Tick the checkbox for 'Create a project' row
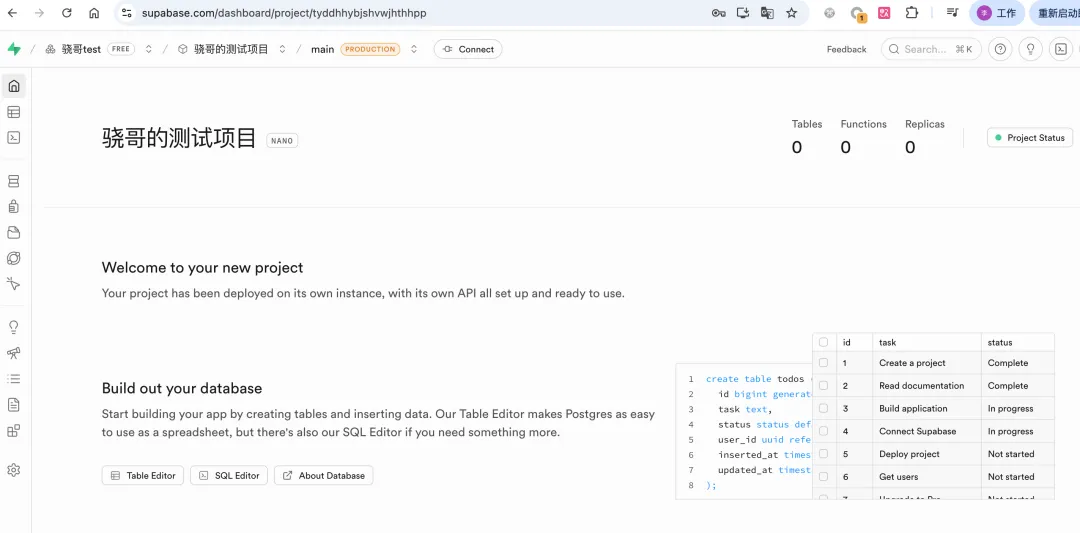The width and height of the screenshot is (1080, 533). pyautogui.click(x=823, y=363)
